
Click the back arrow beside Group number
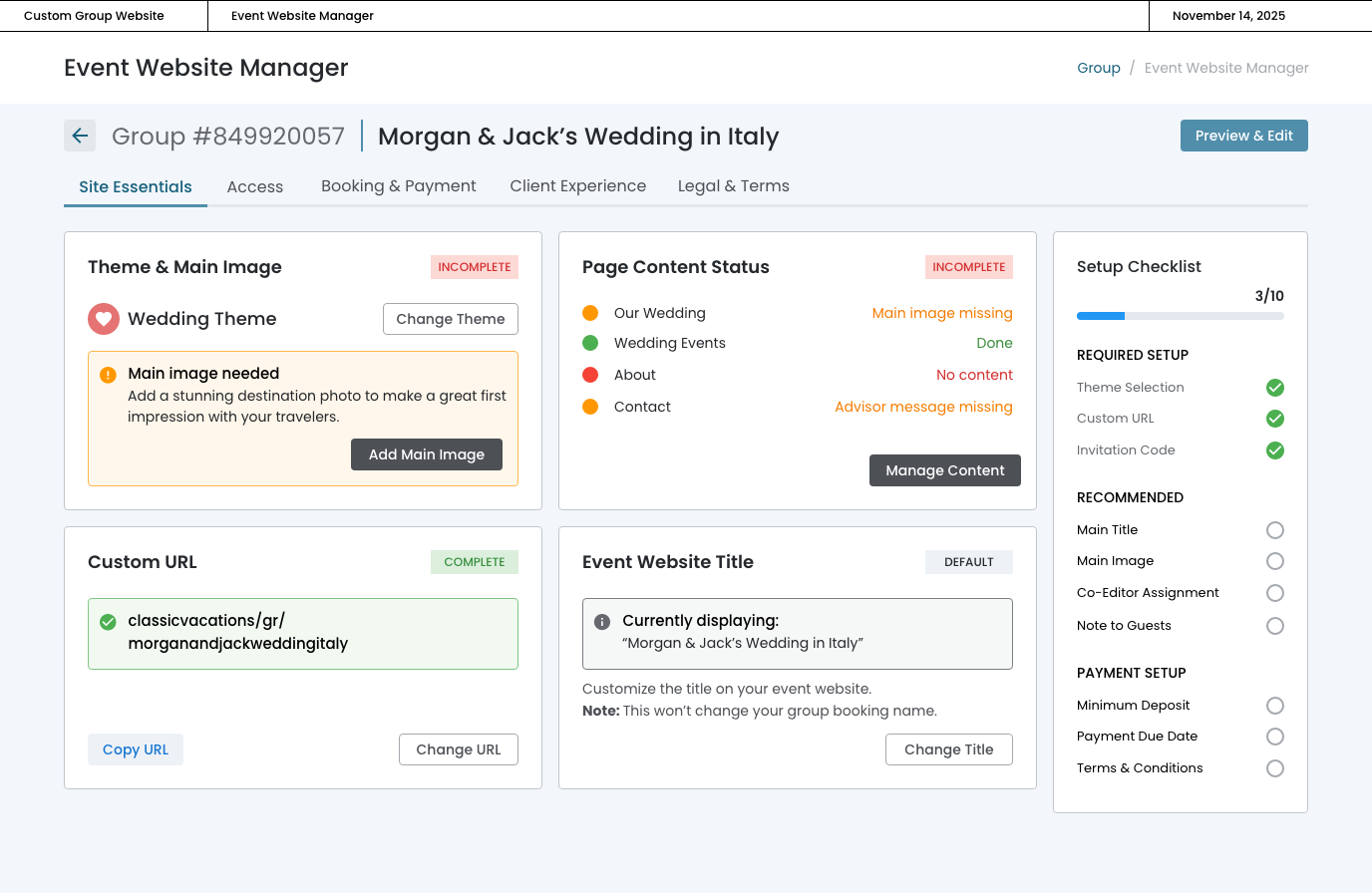(x=80, y=136)
